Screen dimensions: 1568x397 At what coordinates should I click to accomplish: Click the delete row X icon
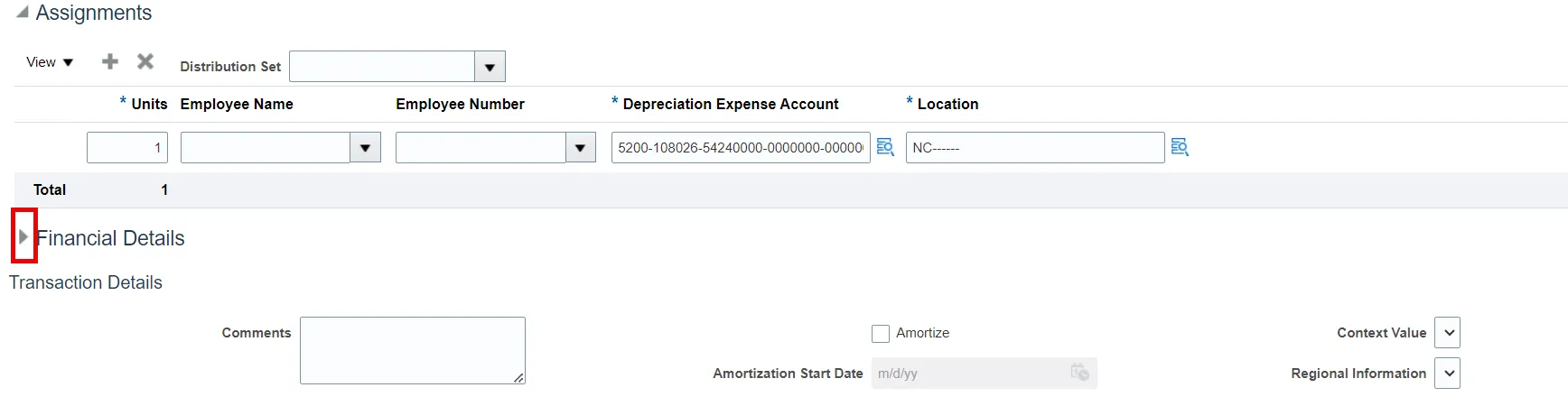tap(145, 61)
